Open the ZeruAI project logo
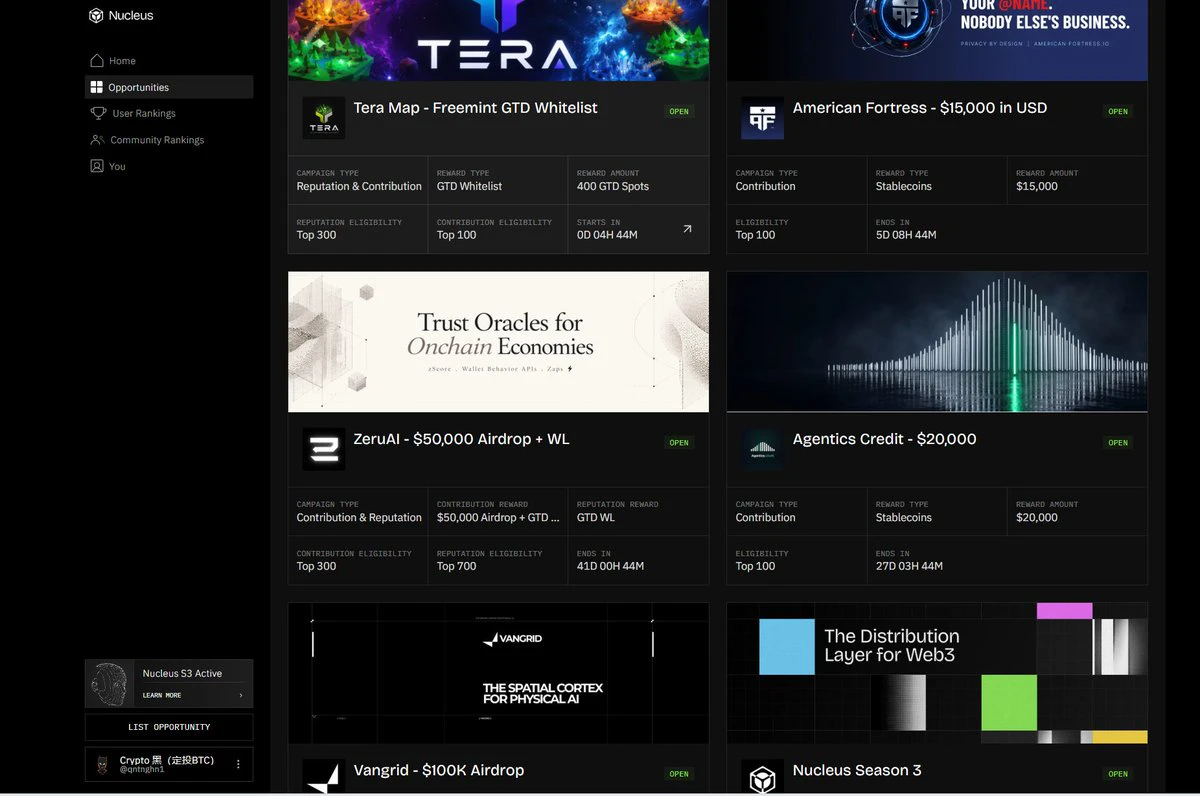The height and width of the screenshot is (796, 1200). (x=324, y=449)
